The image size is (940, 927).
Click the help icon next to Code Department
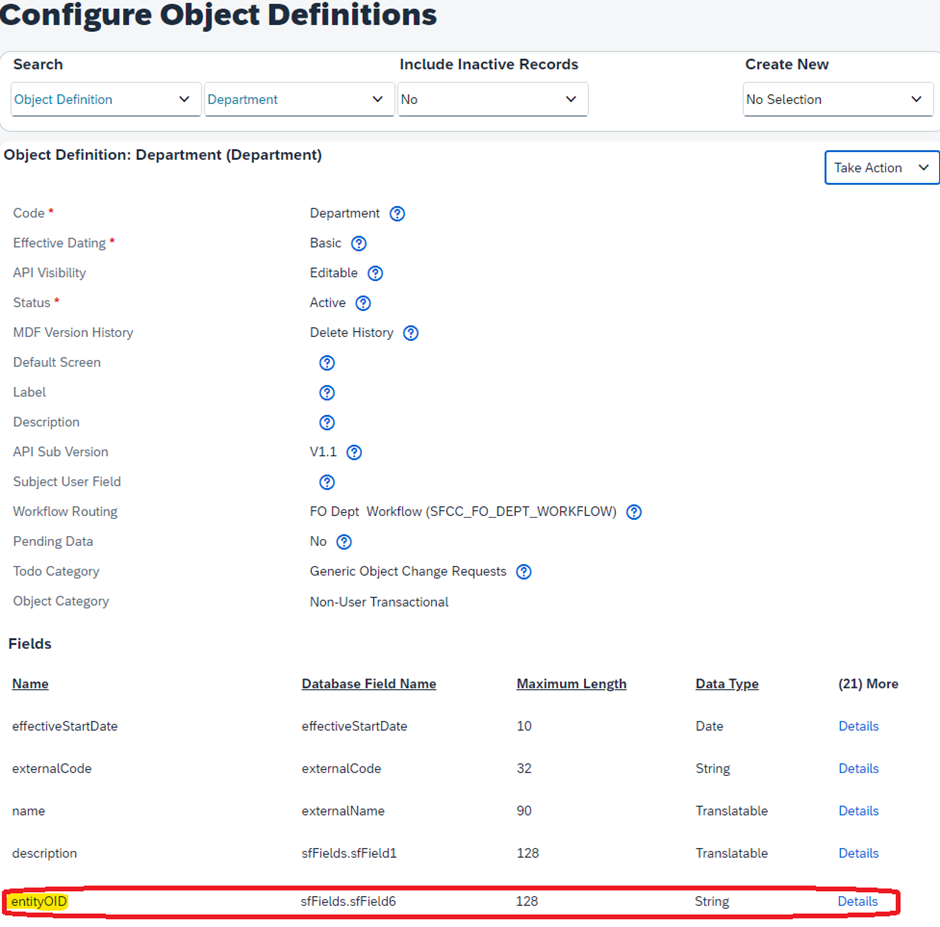[x=397, y=213]
